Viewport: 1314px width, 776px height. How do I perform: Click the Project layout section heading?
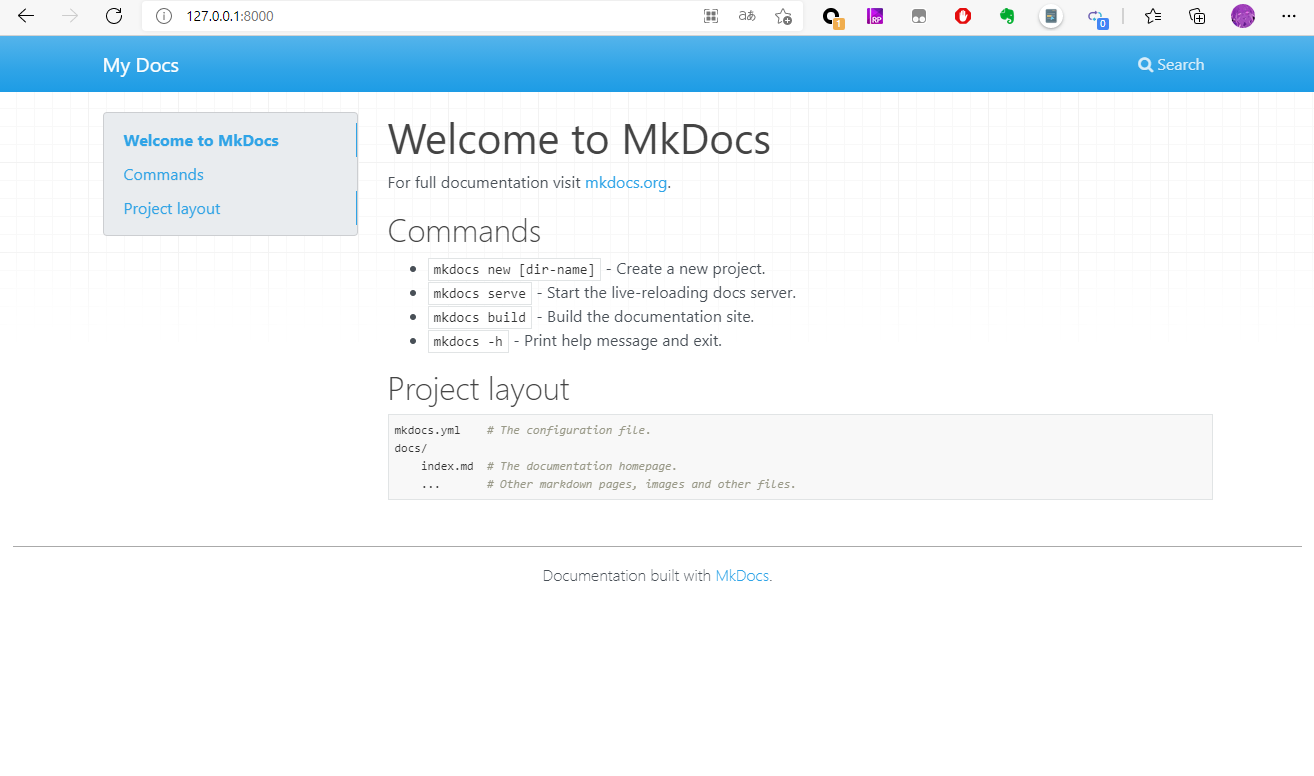(478, 389)
